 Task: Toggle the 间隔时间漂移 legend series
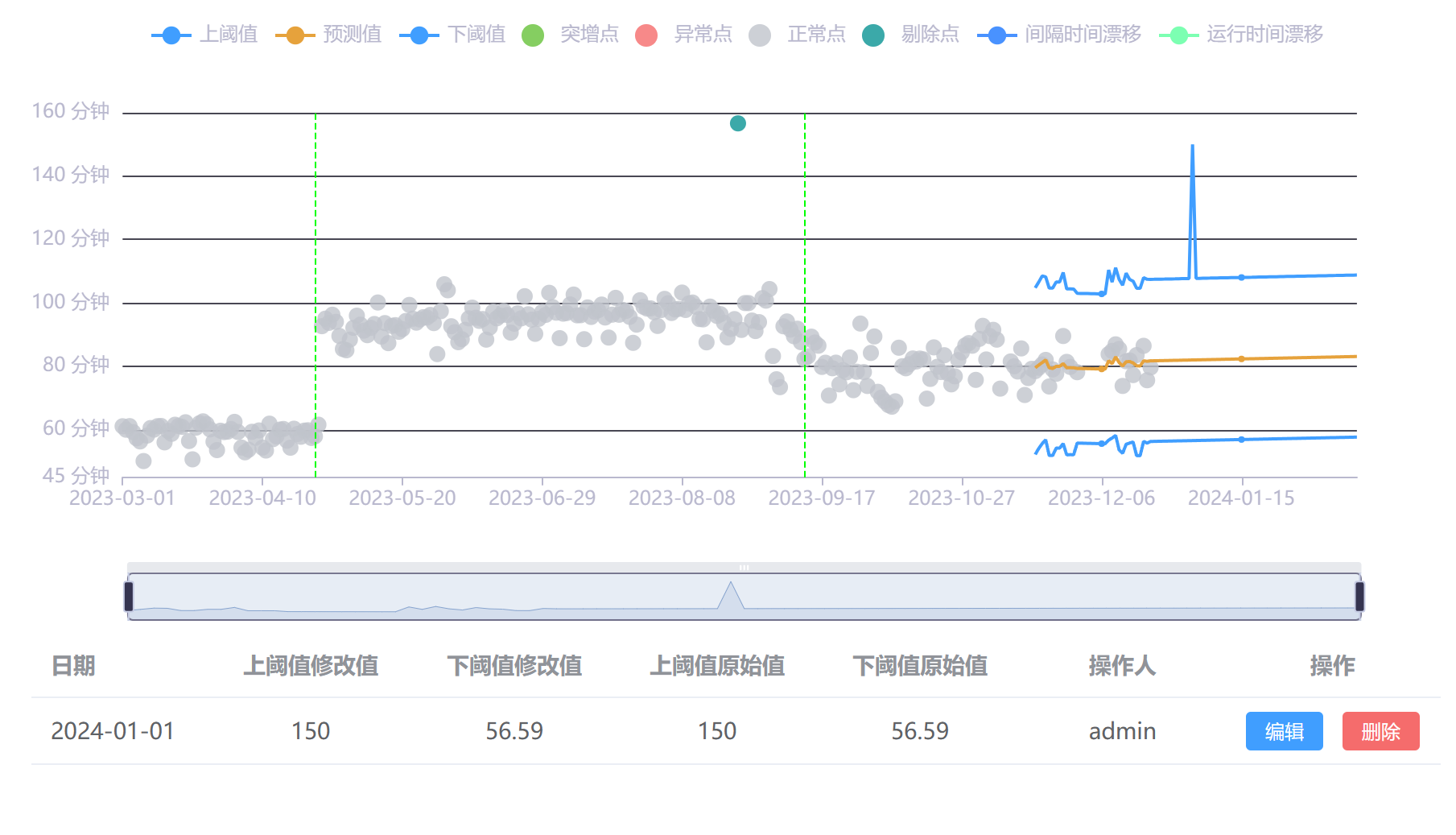pos(1059,35)
